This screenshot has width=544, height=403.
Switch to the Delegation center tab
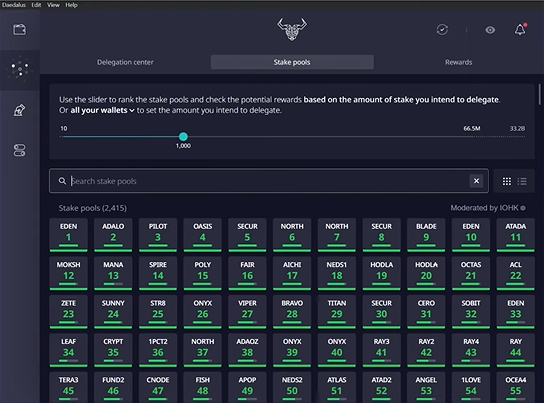pos(125,62)
